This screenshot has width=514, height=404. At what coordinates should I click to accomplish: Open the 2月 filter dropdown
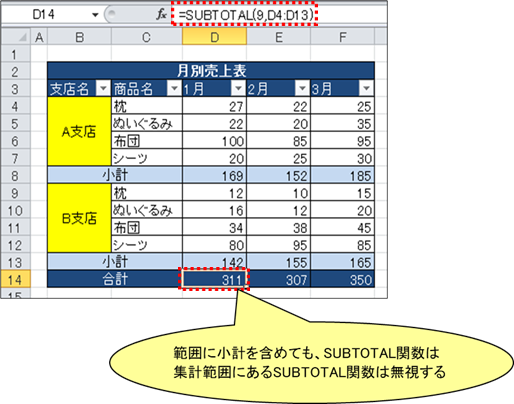(302, 88)
